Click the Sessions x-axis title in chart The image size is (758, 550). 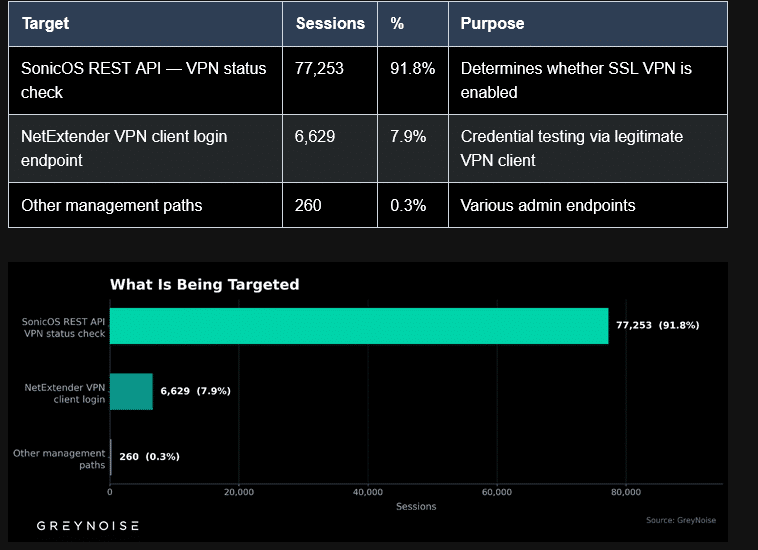tap(416, 507)
